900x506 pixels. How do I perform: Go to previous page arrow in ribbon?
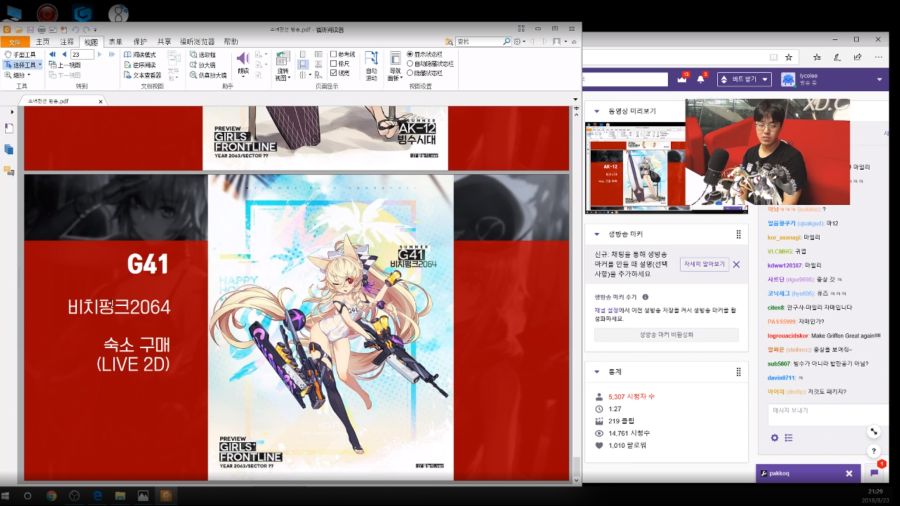pos(64,55)
